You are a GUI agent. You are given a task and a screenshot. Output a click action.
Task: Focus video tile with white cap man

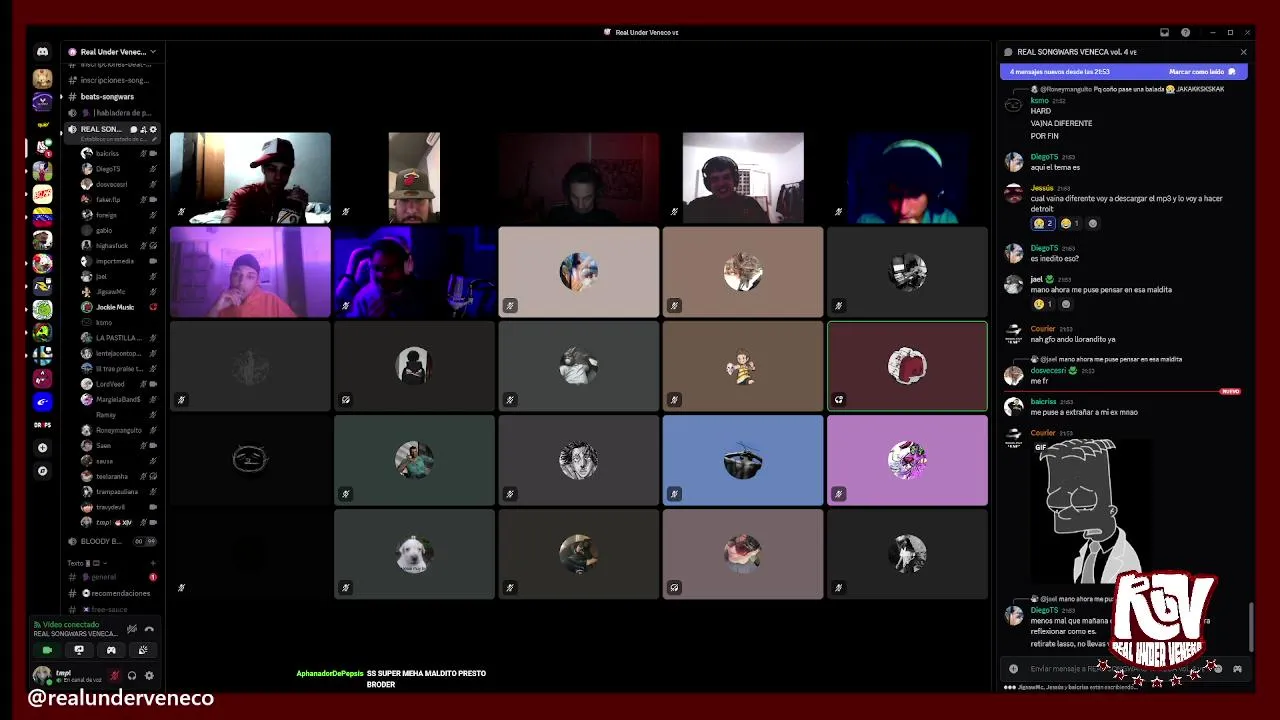pyautogui.click(x=250, y=178)
